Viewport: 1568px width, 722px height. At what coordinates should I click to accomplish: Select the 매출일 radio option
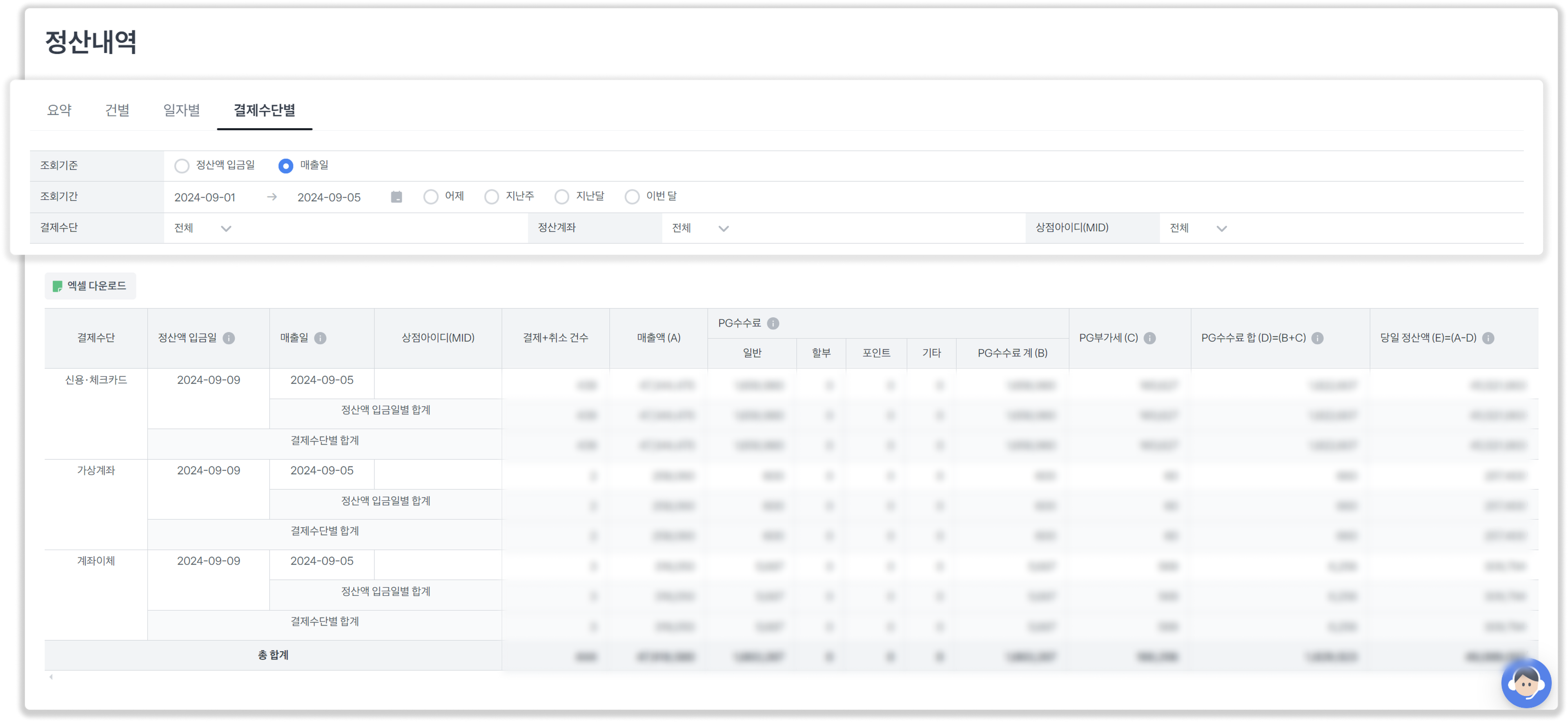coord(285,165)
